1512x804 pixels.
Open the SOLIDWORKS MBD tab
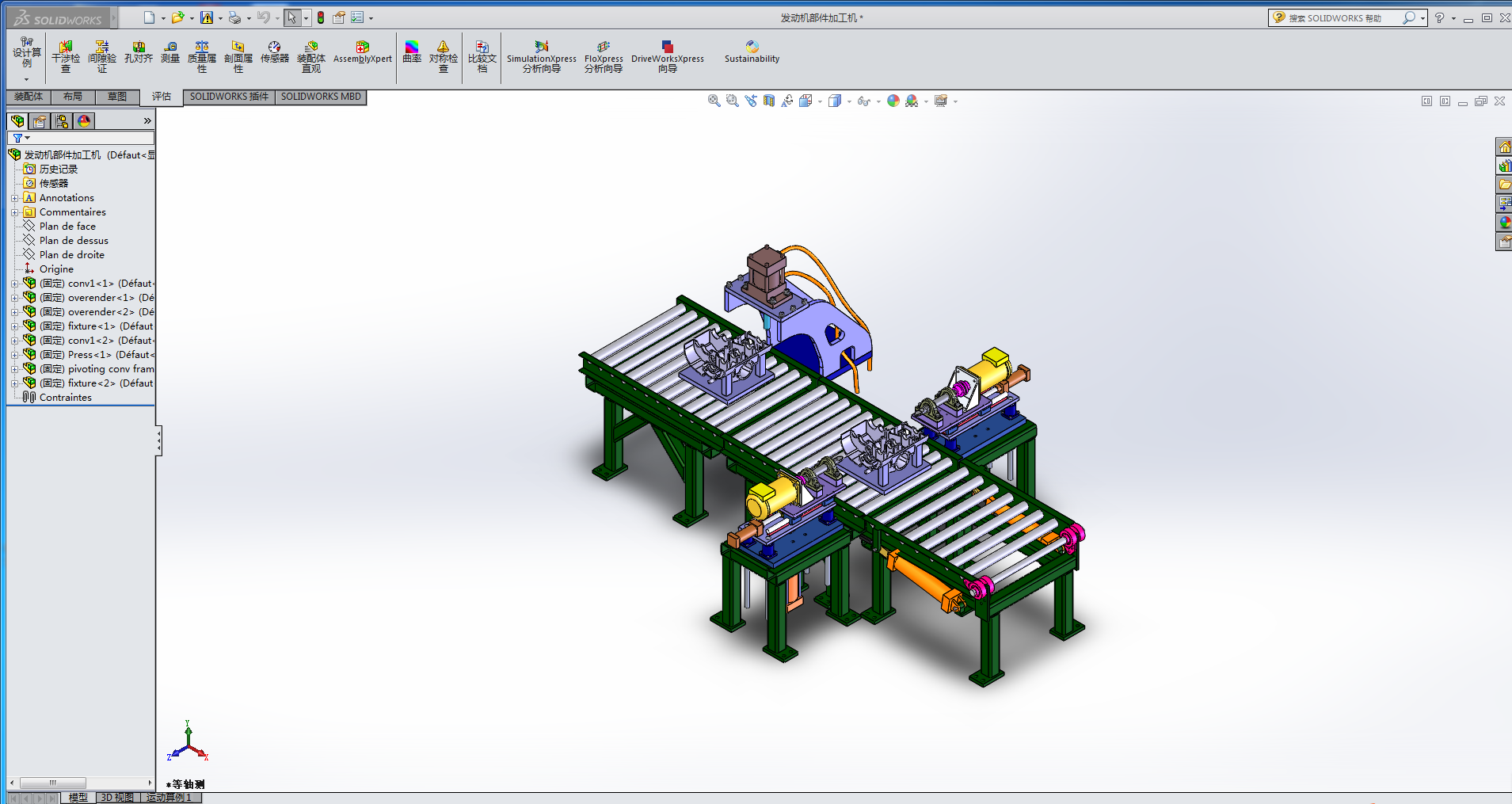pos(321,97)
